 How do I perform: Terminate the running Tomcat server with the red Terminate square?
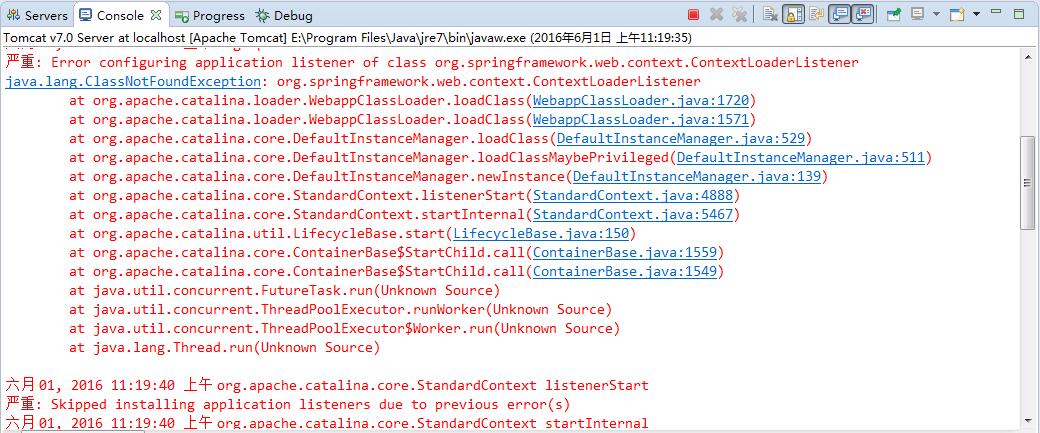coord(693,15)
